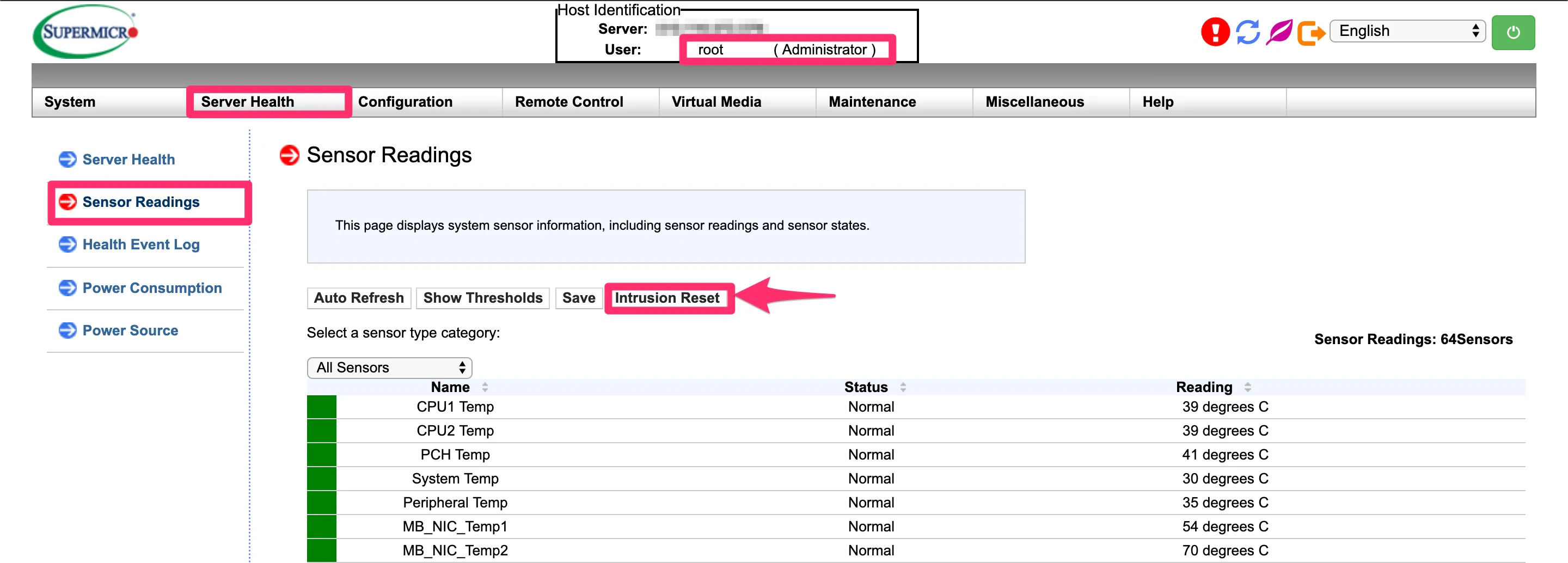Click the arrow icon beside Server Health link

click(68, 160)
